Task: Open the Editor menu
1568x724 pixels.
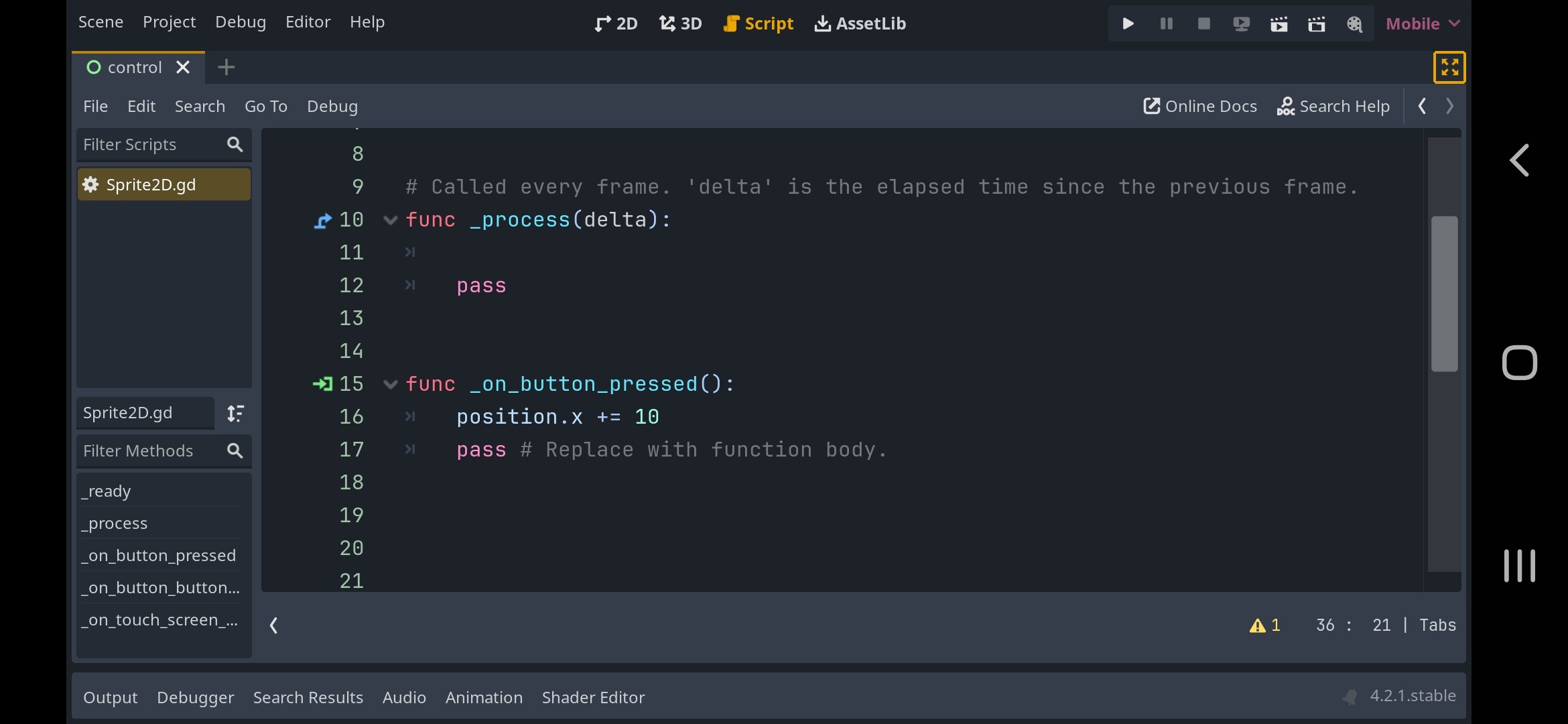Action: pyautogui.click(x=308, y=22)
